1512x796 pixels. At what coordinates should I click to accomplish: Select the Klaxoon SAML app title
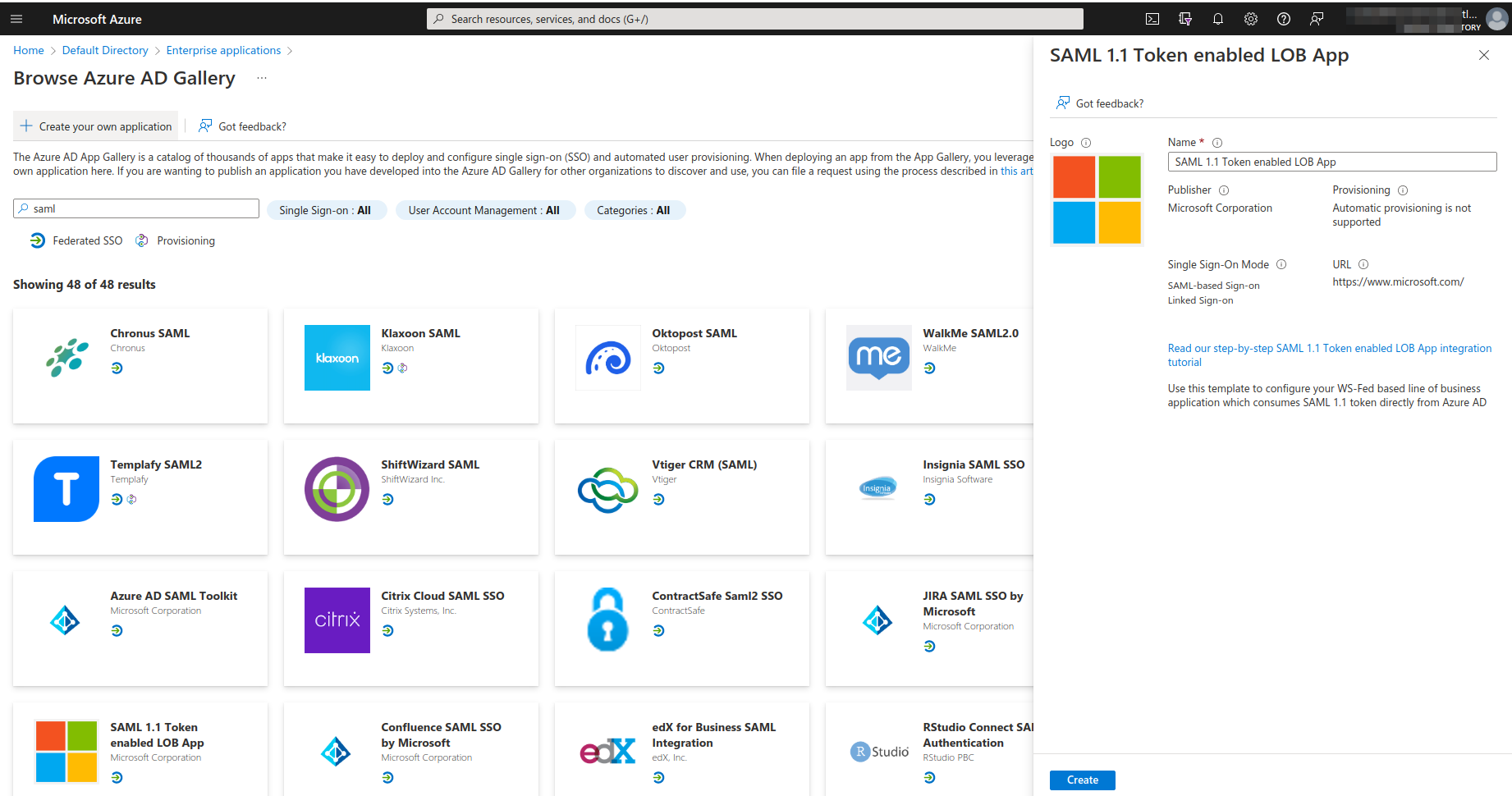(x=421, y=333)
